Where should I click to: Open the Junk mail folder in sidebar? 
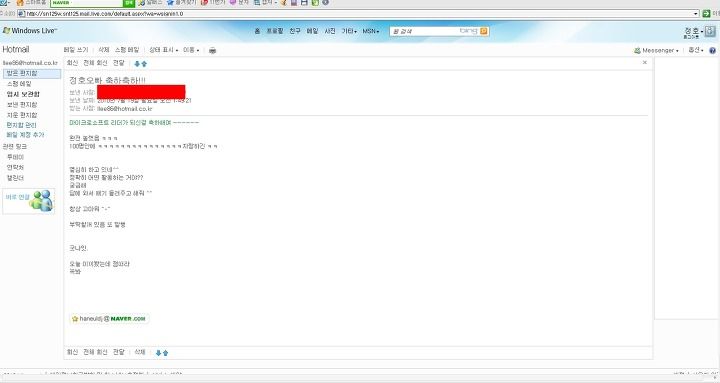[19, 84]
